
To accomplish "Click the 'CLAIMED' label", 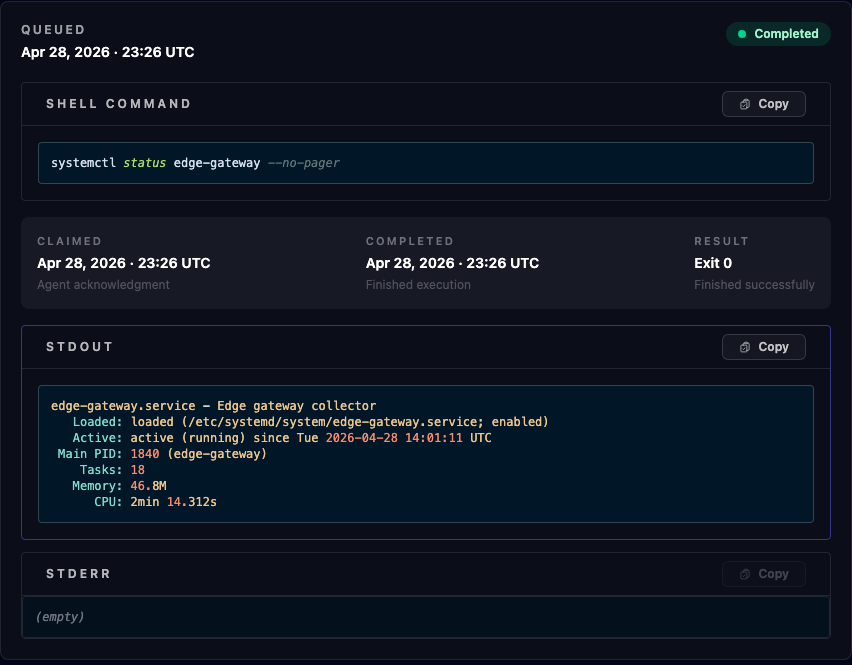I will 70,241.
